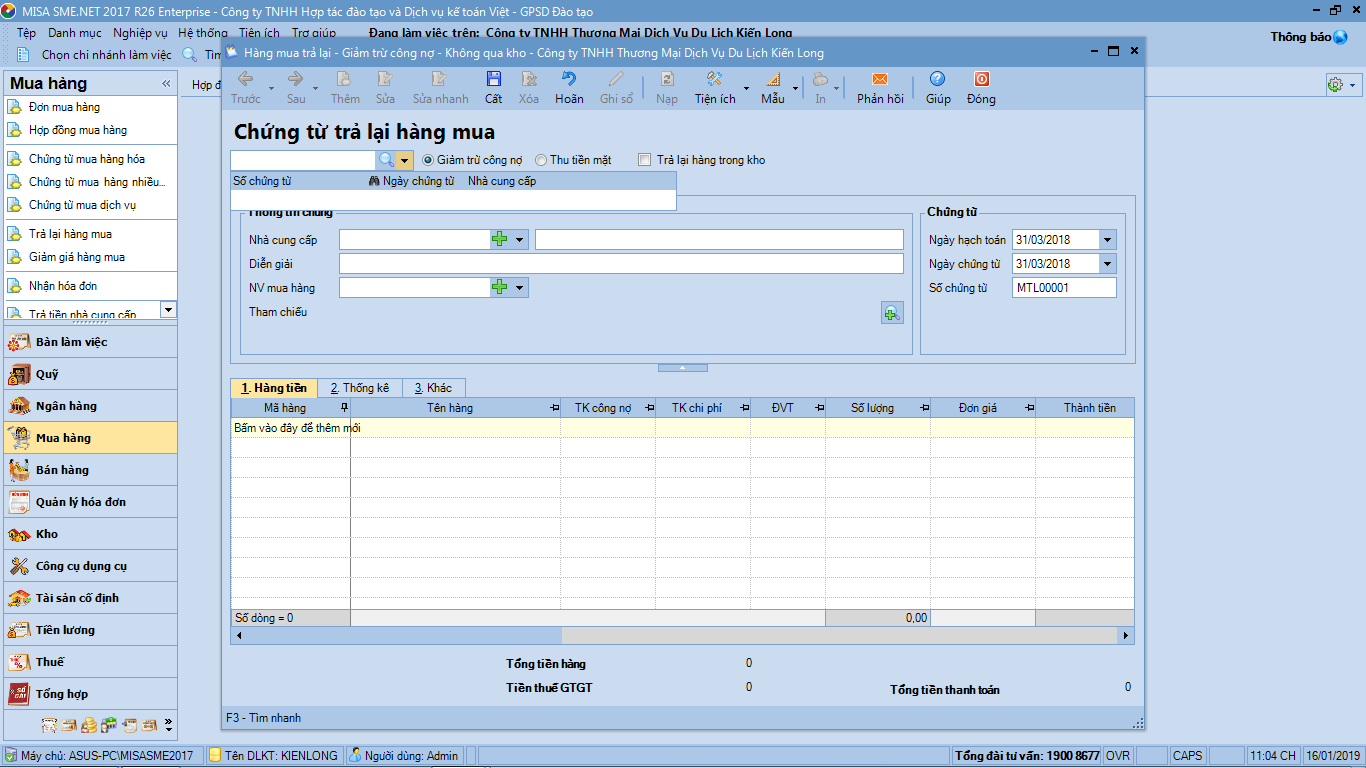Pin the Tên hàng column
This screenshot has width=1366, height=768.
pos(555,408)
